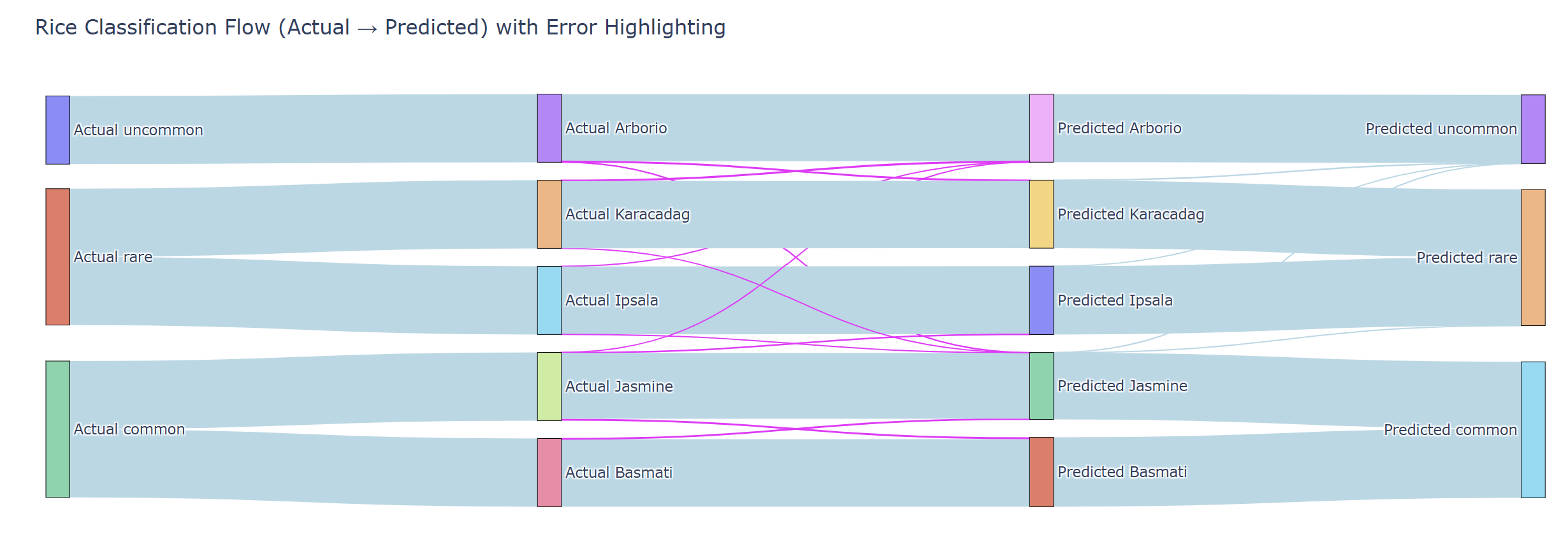Image resolution: width=1568 pixels, height=539 pixels.
Task: Select the Actual Basmati pink node
Action: pyautogui.click(x=549, y=473)
